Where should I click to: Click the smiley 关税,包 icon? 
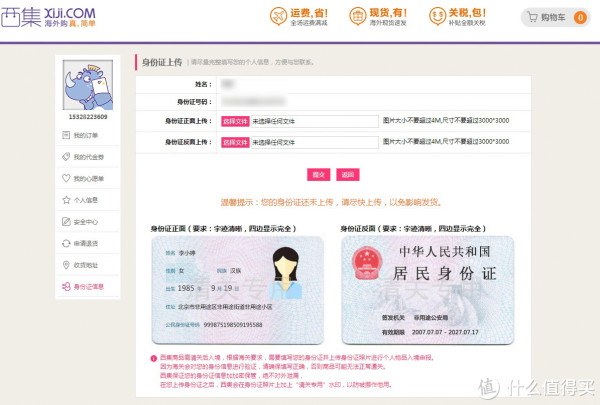tap(437, 16)
